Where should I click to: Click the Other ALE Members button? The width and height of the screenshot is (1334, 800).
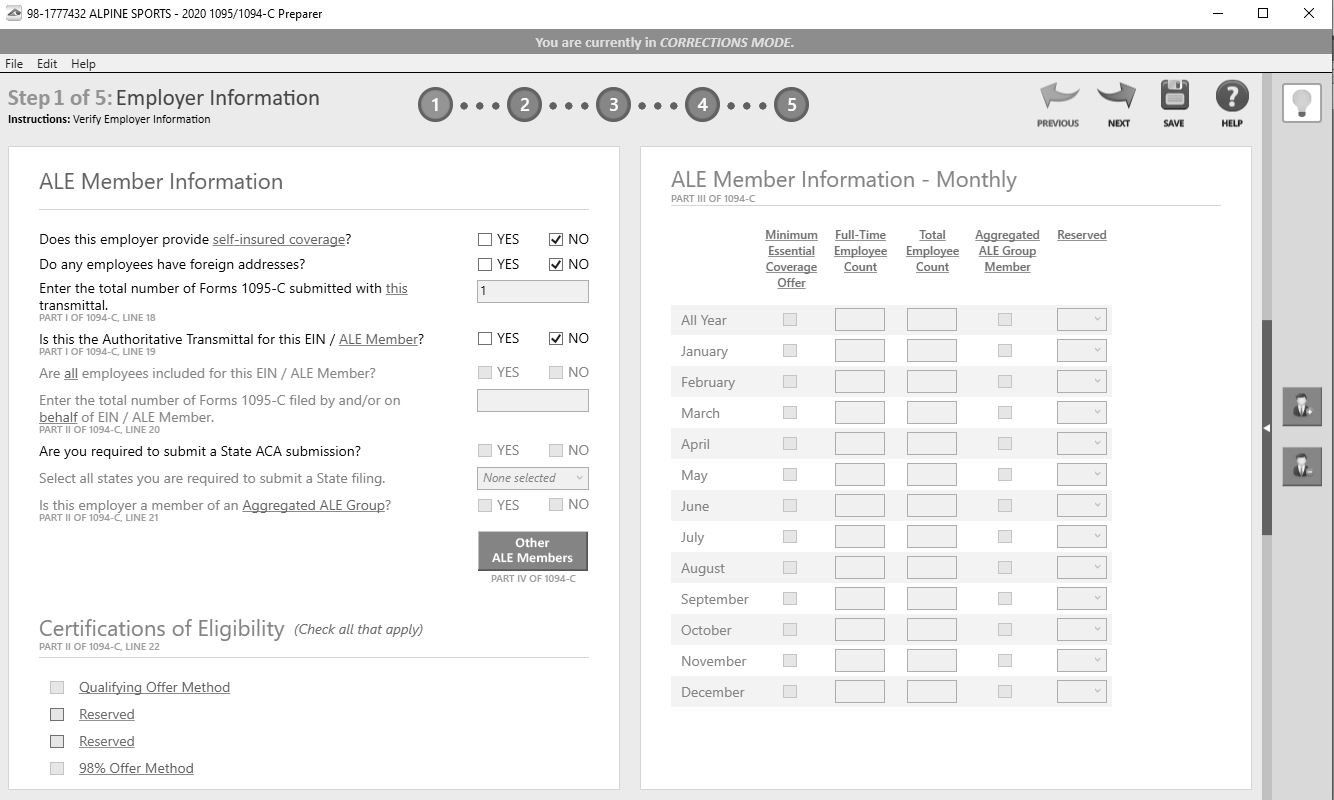[533, 550]
